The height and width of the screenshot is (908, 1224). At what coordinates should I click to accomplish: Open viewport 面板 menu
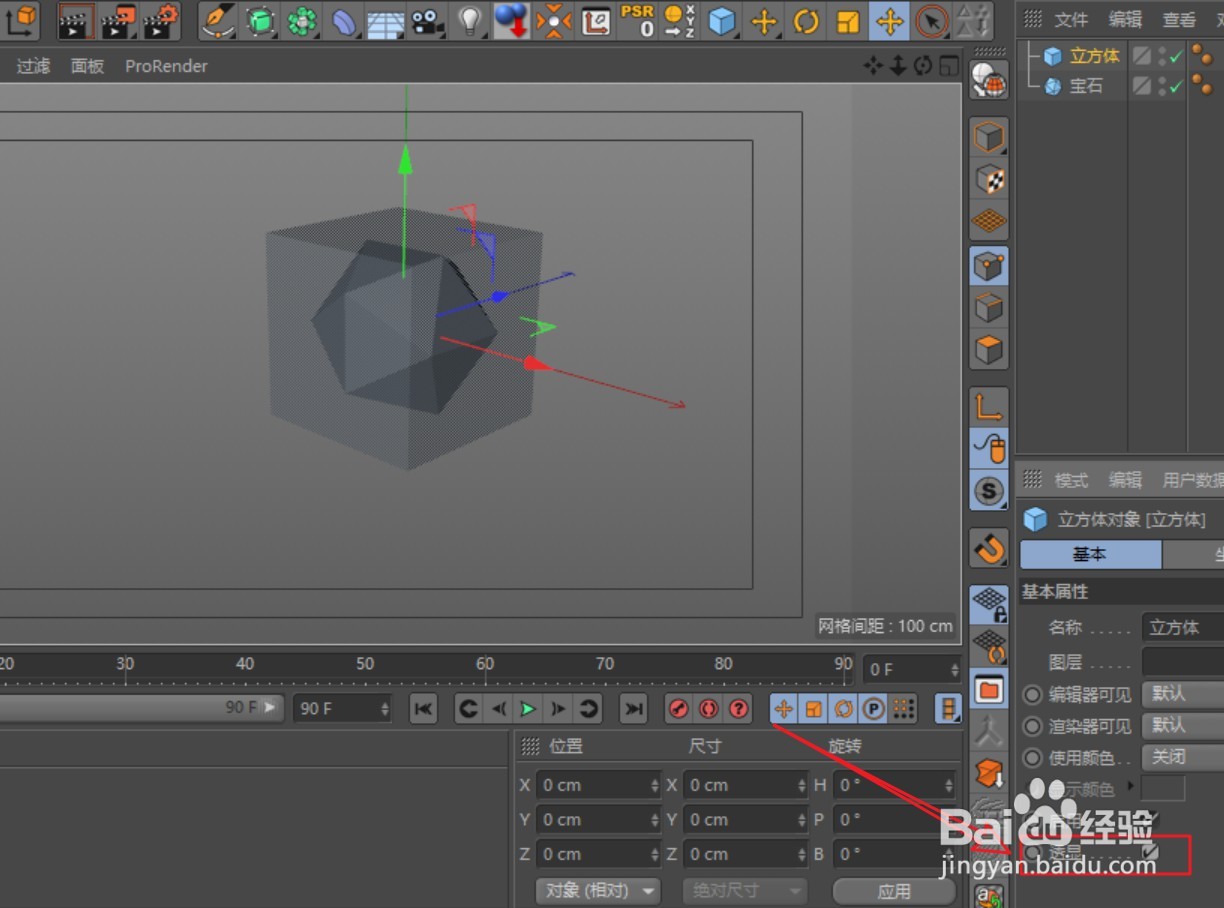click(87, 66)
